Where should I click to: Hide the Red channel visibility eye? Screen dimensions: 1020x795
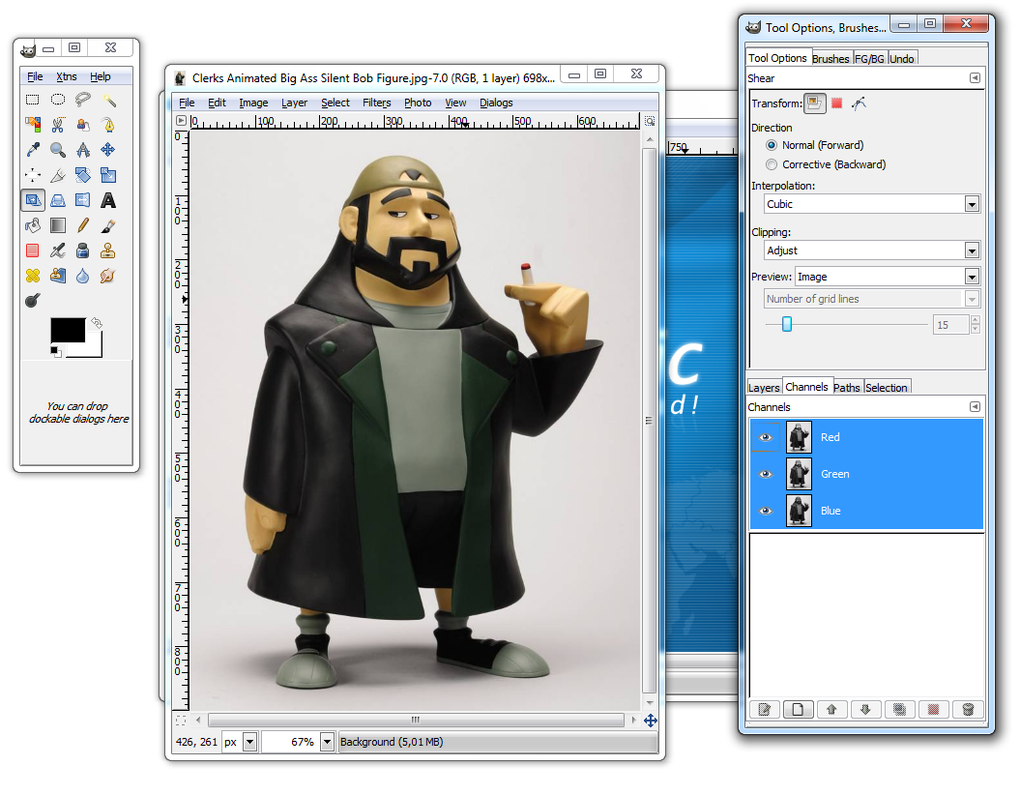pos(765,437)
